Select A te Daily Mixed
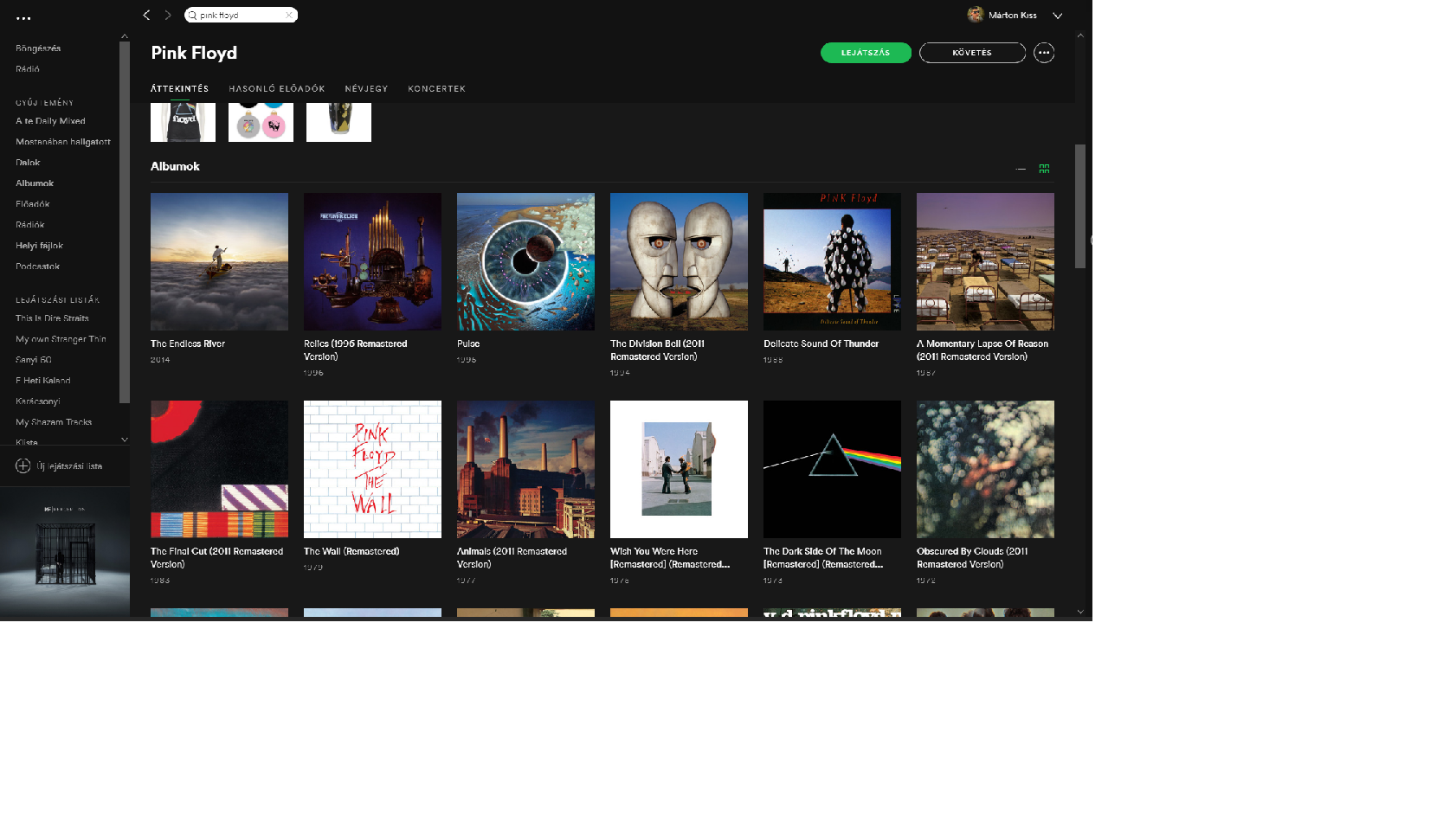1456x828 pixels. pos(50,121)
